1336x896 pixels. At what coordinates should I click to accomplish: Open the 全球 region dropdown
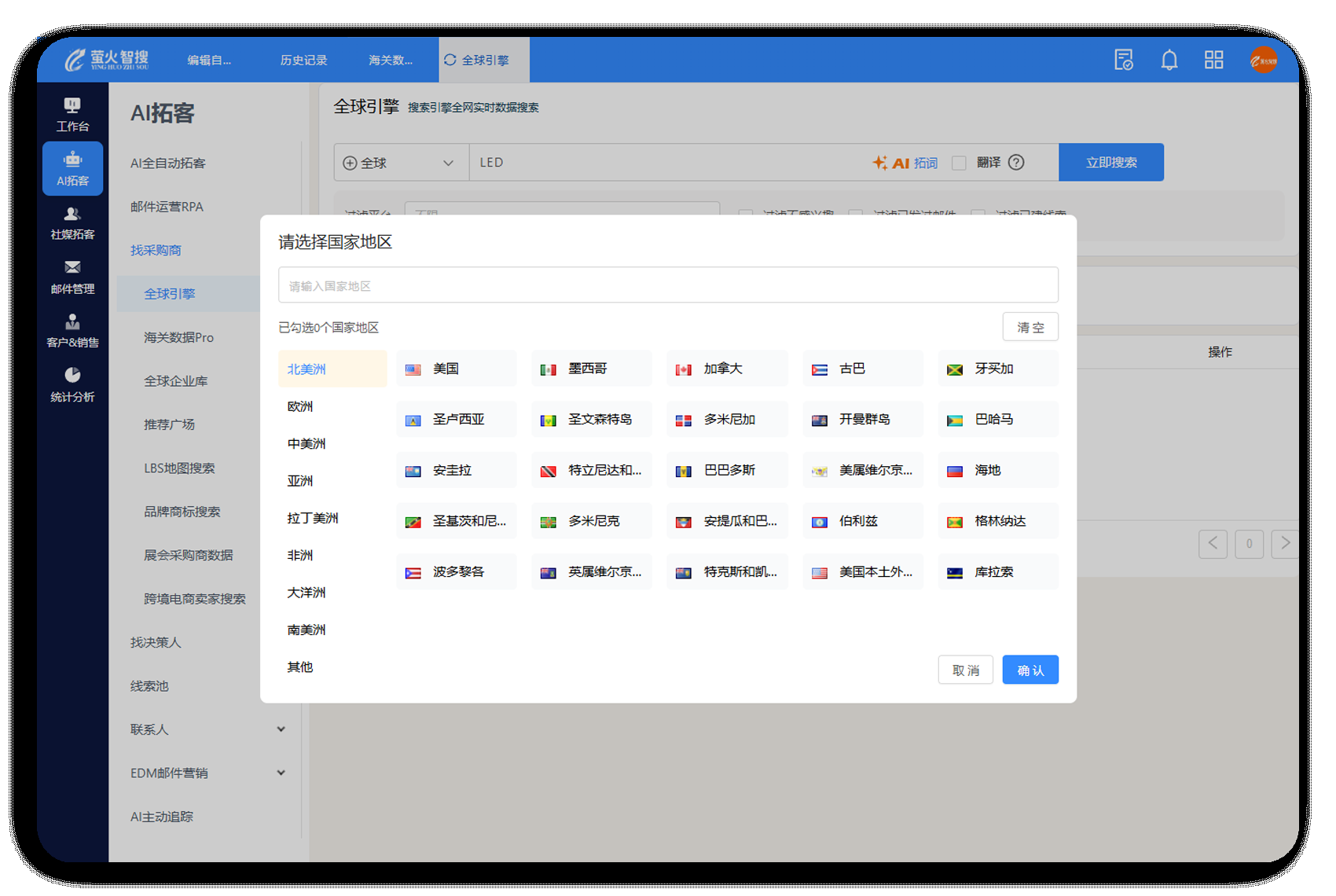[401, 163]
